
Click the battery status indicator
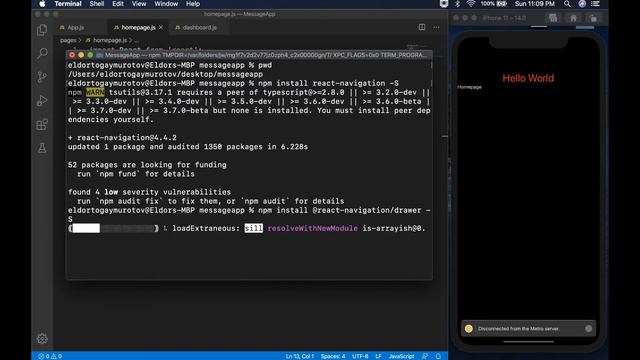pyautogui.click(x=493, y=4)
